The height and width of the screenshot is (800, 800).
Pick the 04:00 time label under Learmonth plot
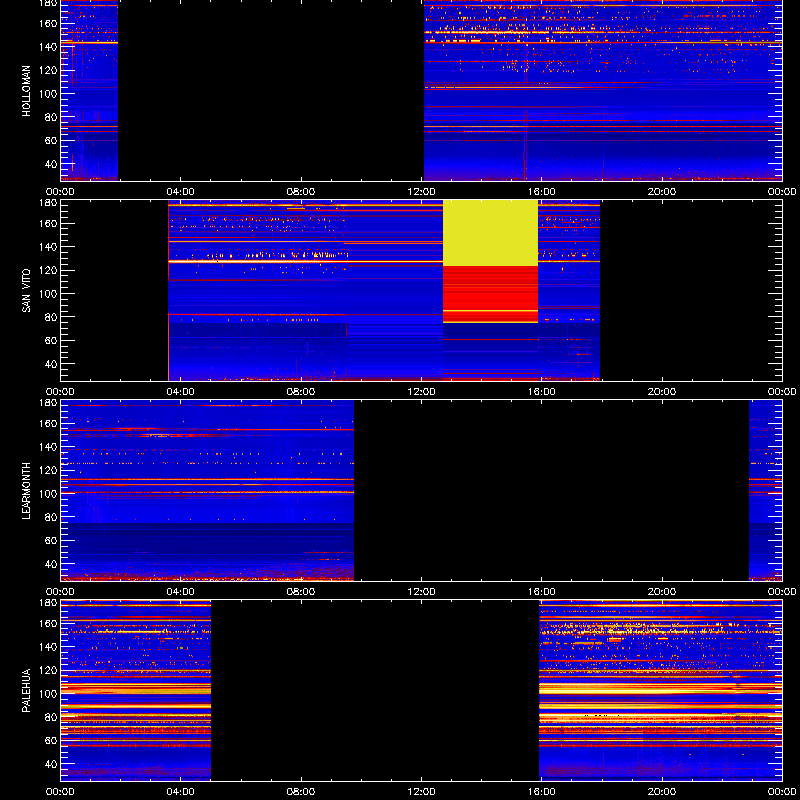181,592
